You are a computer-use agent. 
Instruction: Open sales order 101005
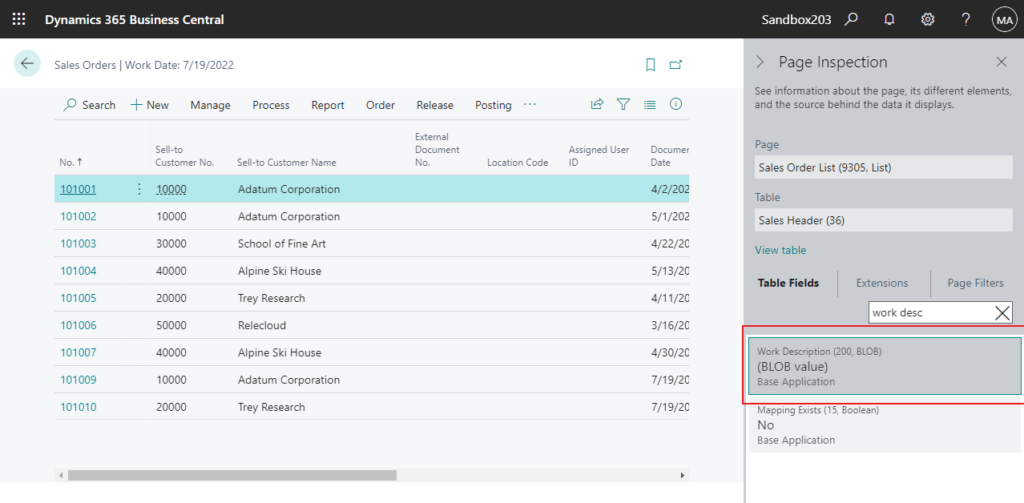tap(78, 298)
